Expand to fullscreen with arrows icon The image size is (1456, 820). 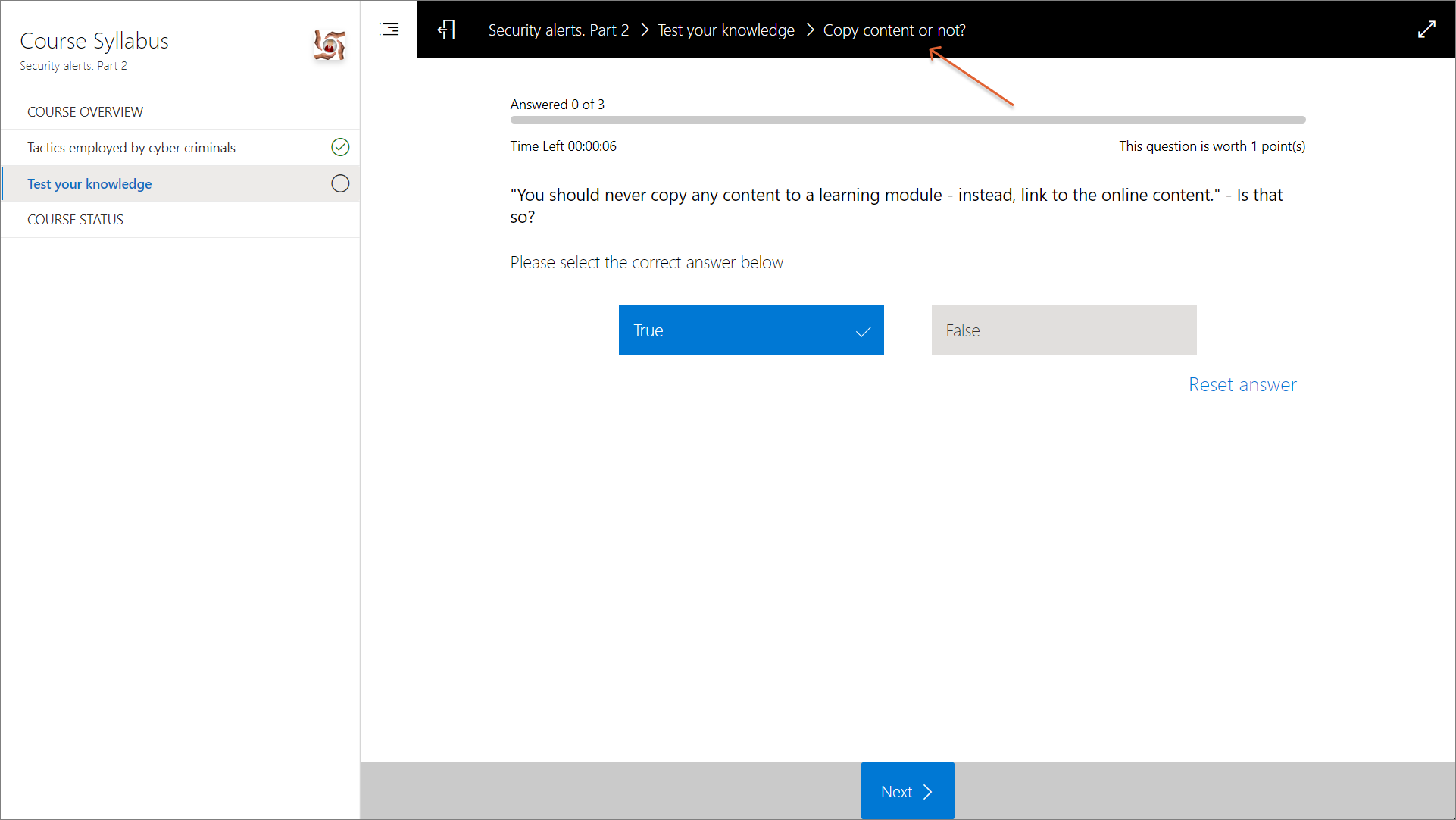[1426, 30]
